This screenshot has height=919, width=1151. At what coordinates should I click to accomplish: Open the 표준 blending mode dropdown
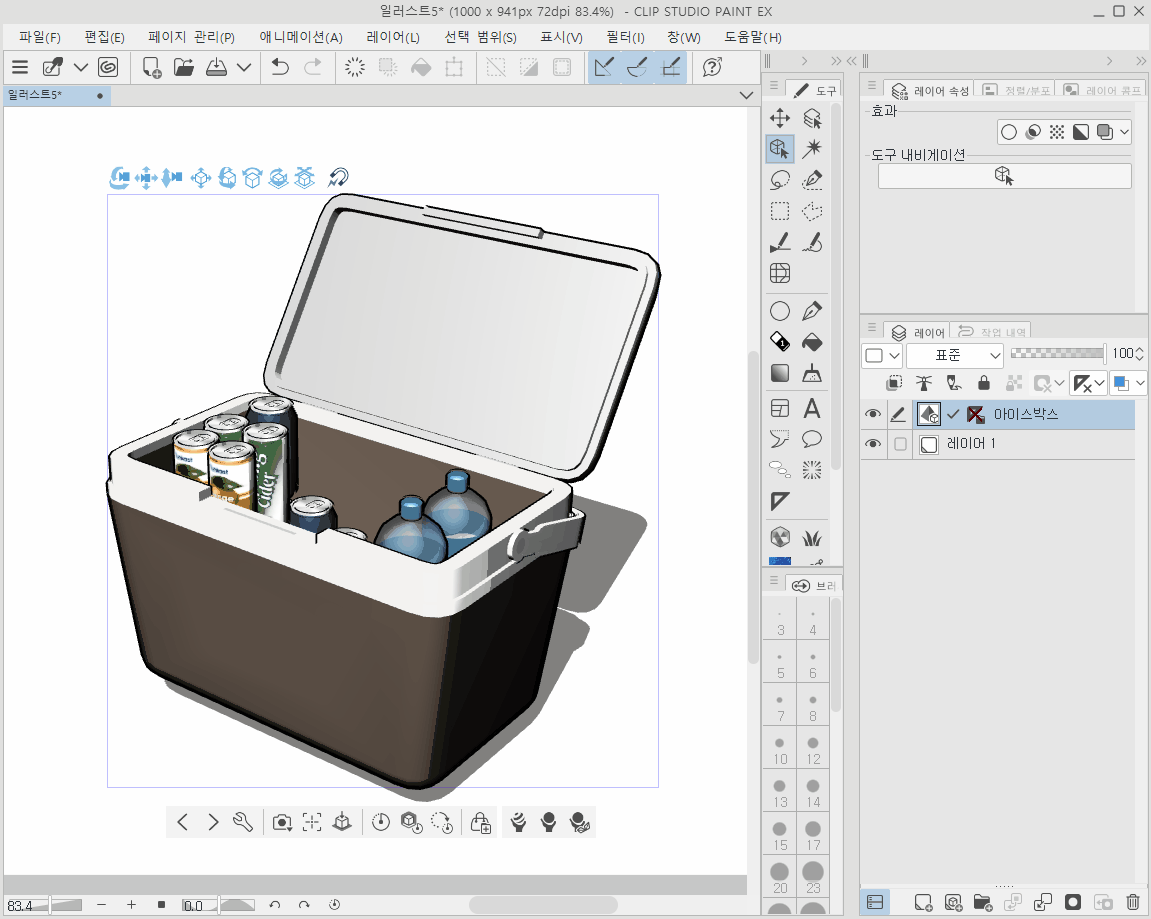[955, 355]
